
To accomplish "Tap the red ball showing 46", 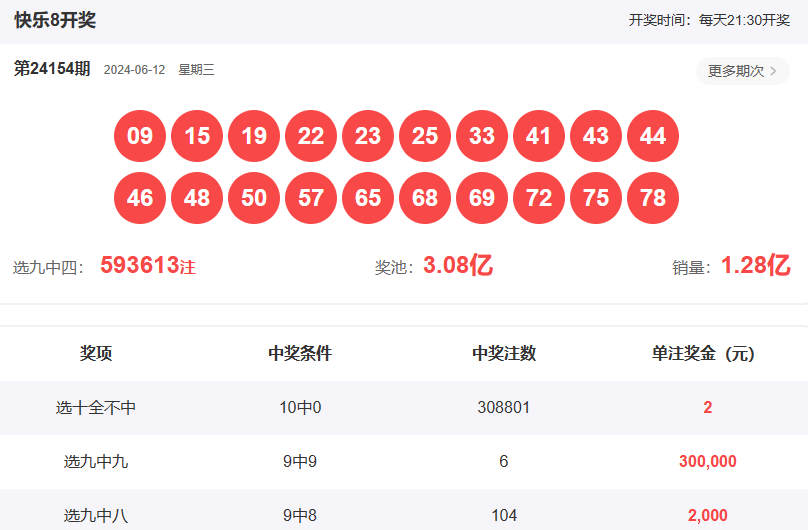I will [x=140, y=198].
